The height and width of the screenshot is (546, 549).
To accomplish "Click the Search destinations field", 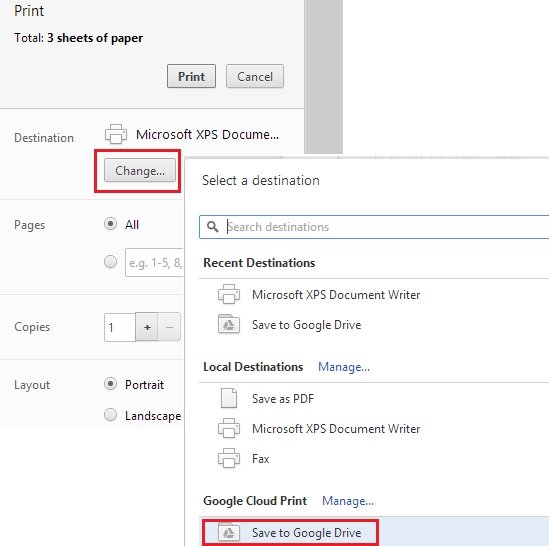I will click(x=374, y=227).
